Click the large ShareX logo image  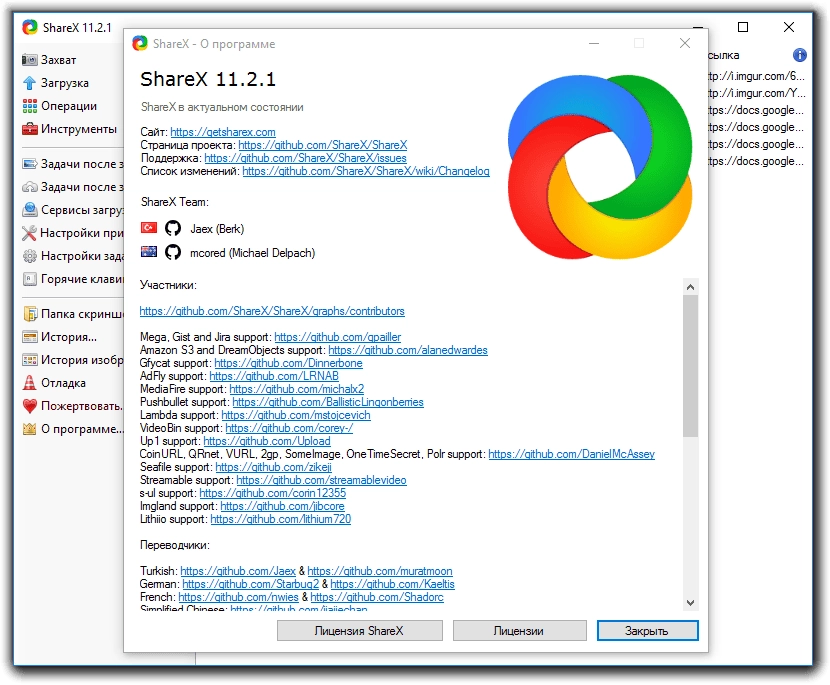(x=600, y=167)
